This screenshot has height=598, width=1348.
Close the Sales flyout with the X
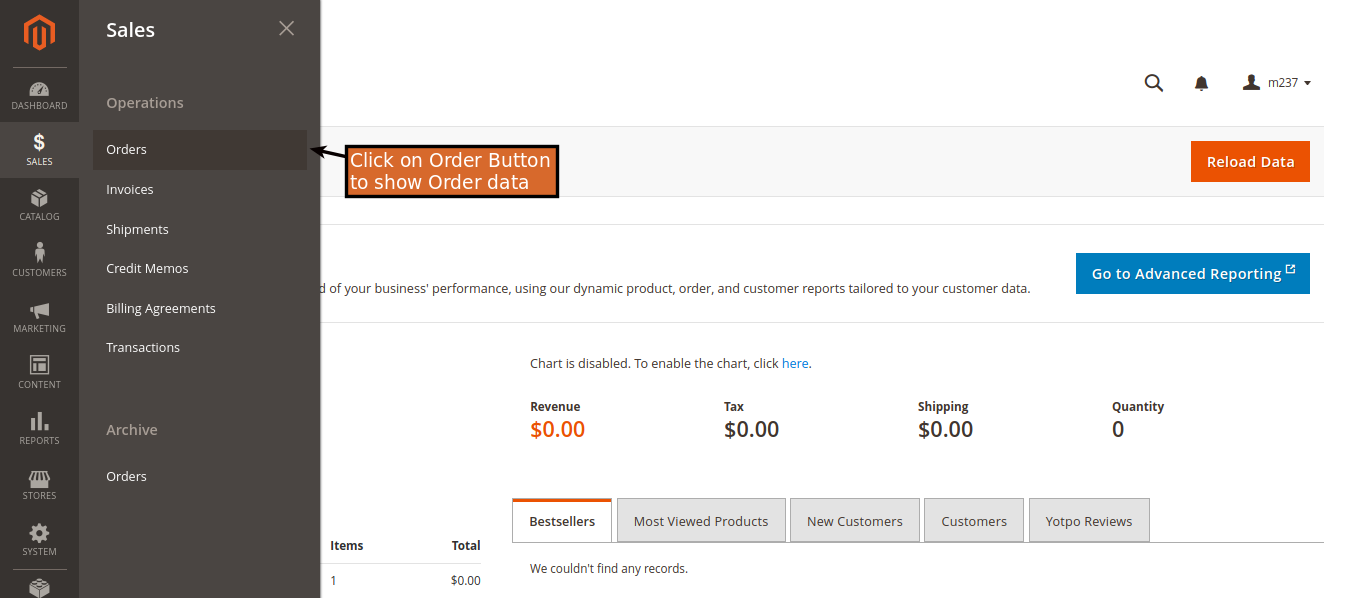286,28
